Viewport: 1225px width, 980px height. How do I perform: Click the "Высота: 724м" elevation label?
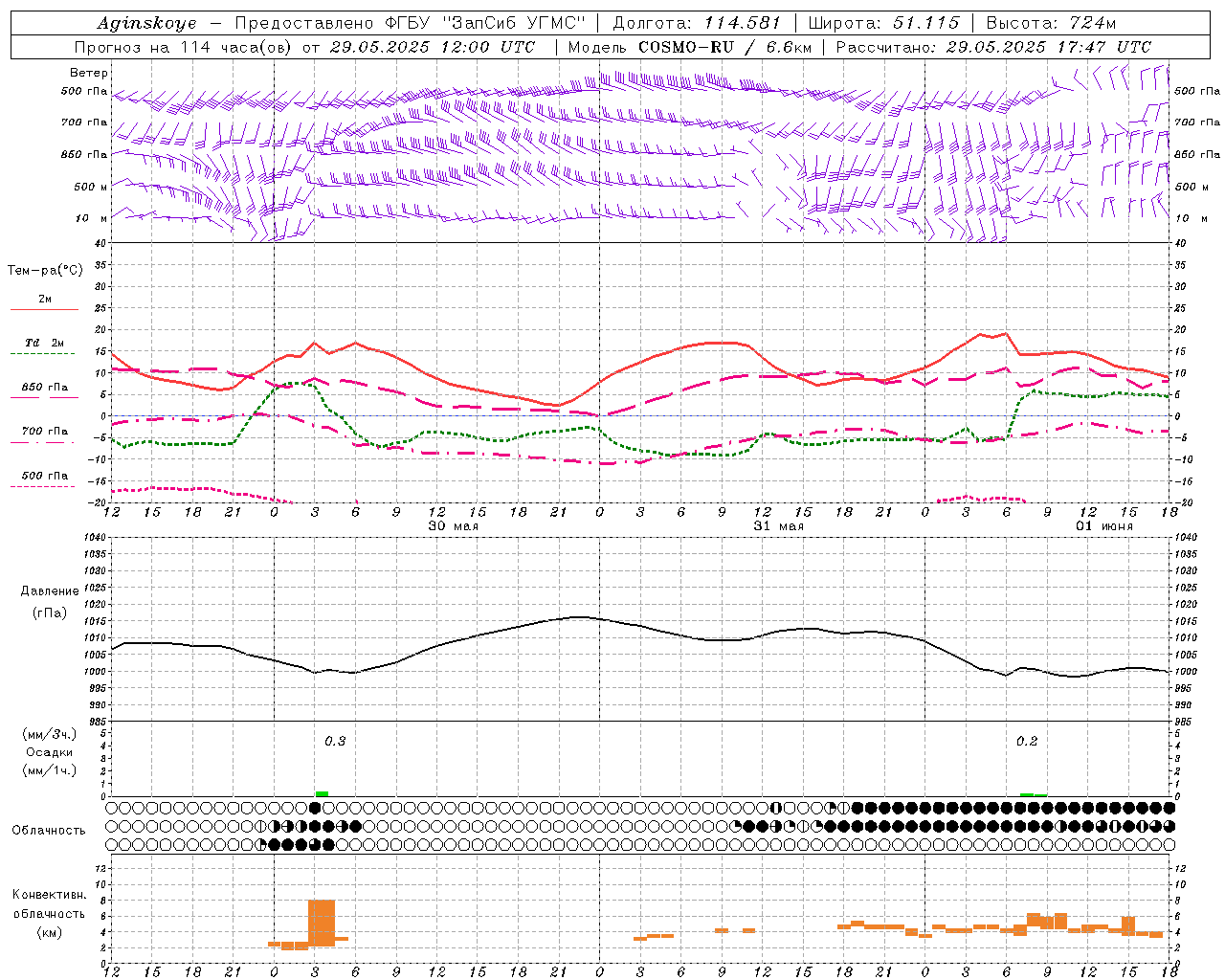tap(1051, 23)
